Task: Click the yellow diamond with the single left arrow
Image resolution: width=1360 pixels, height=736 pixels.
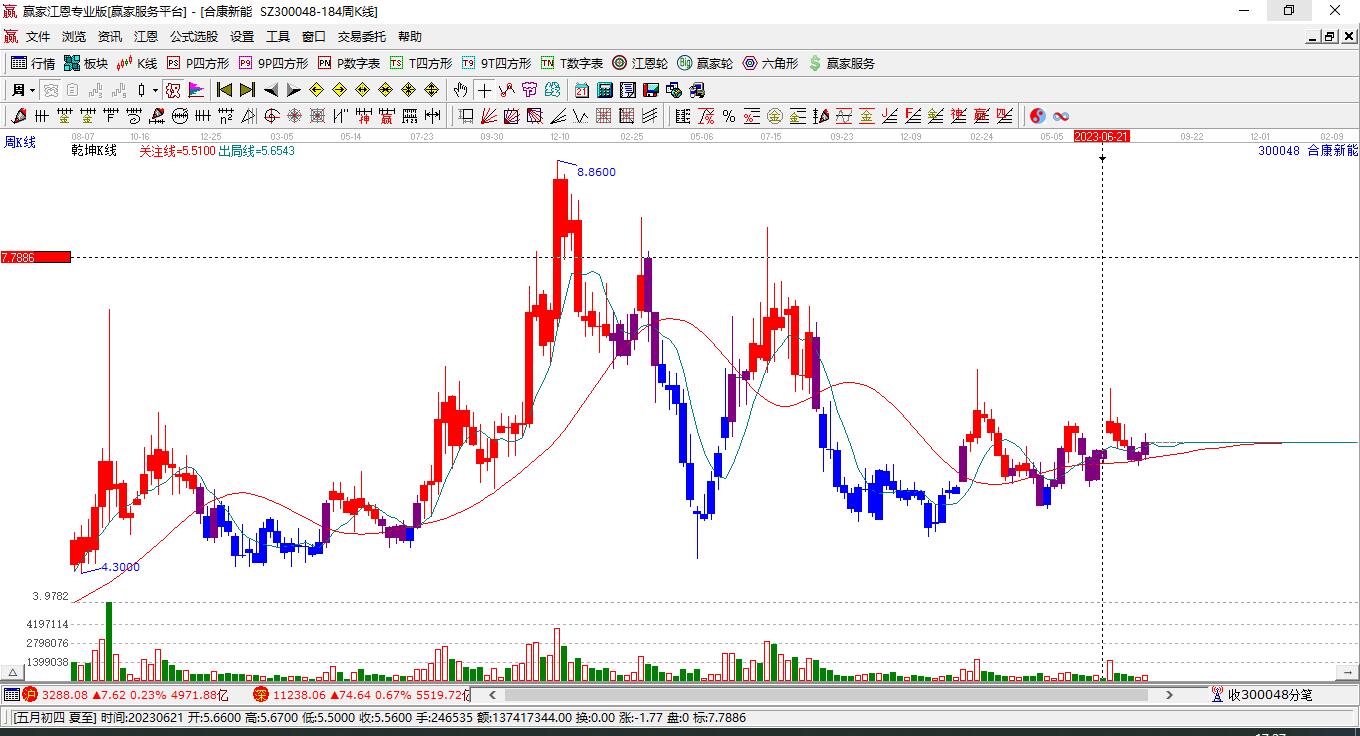Action: coord(317,90)
